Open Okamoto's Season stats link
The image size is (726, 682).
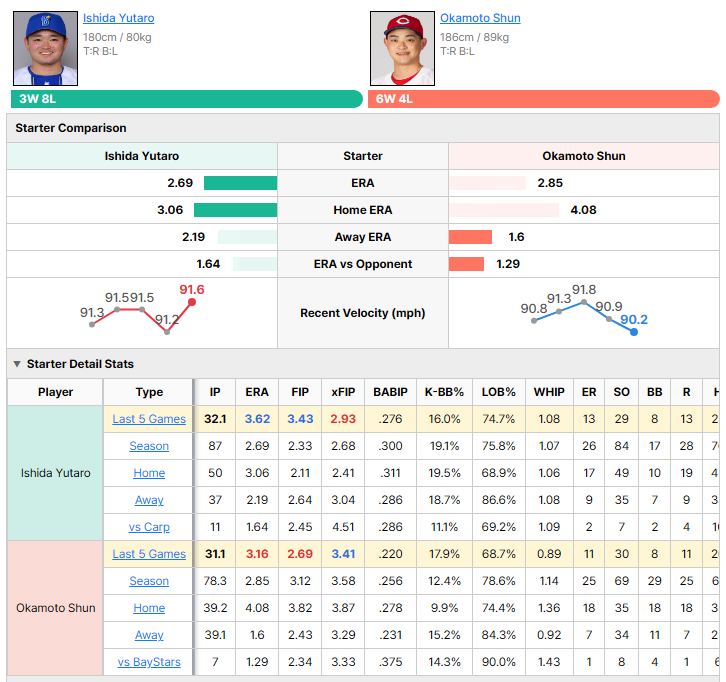149,581
